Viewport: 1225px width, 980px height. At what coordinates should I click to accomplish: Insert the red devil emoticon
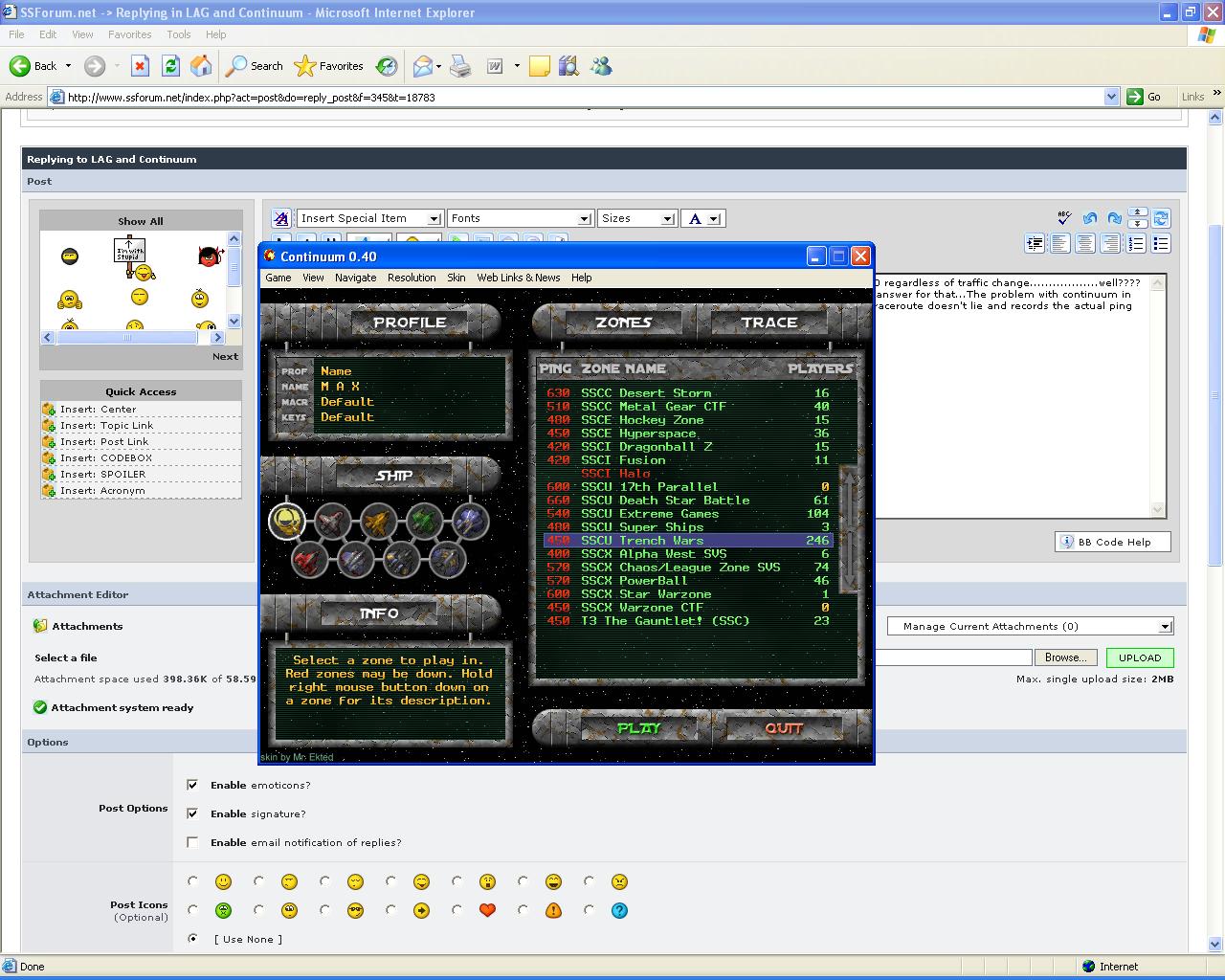[210, 256]
